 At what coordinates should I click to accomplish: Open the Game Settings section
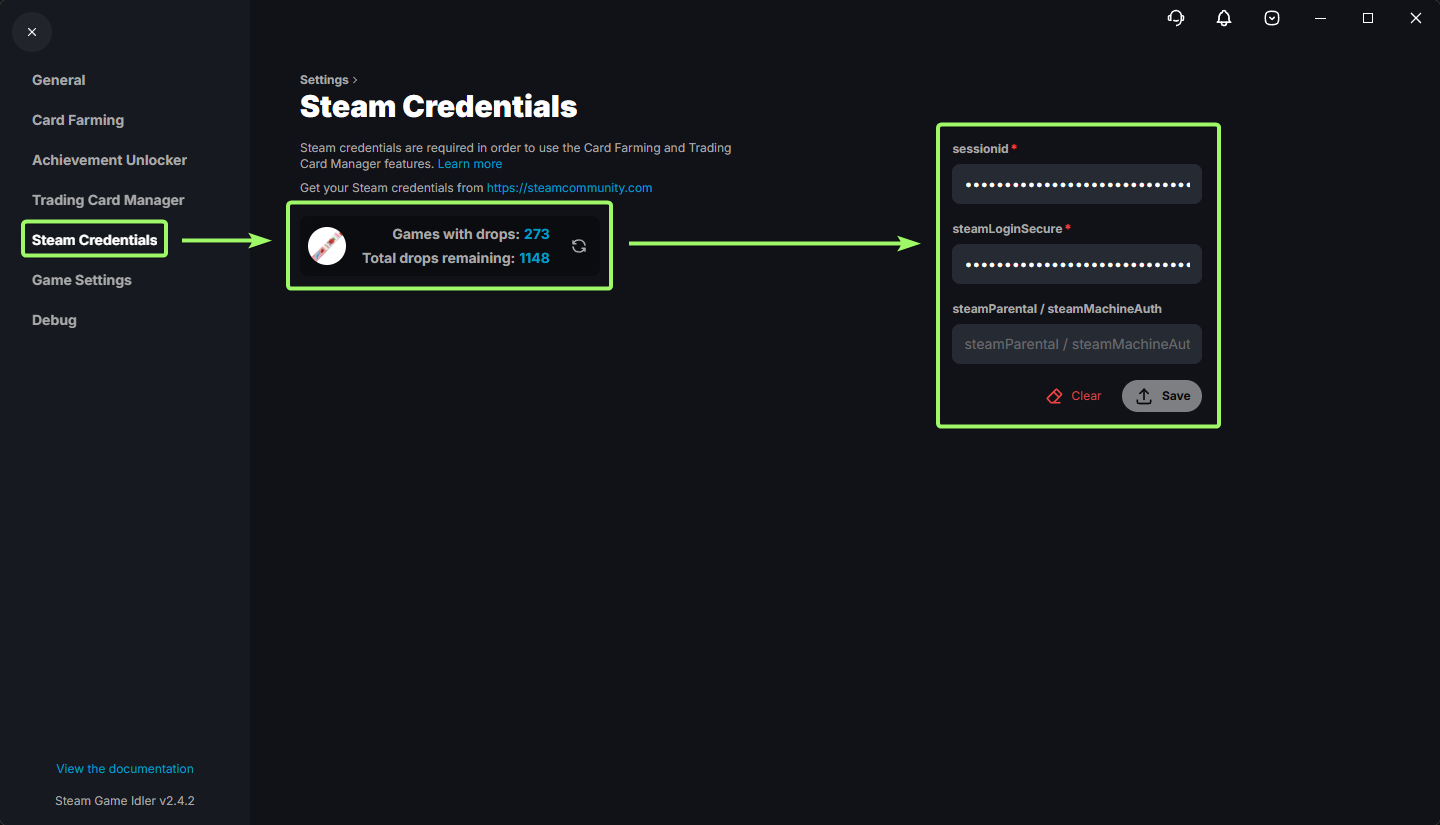(81, 280)
